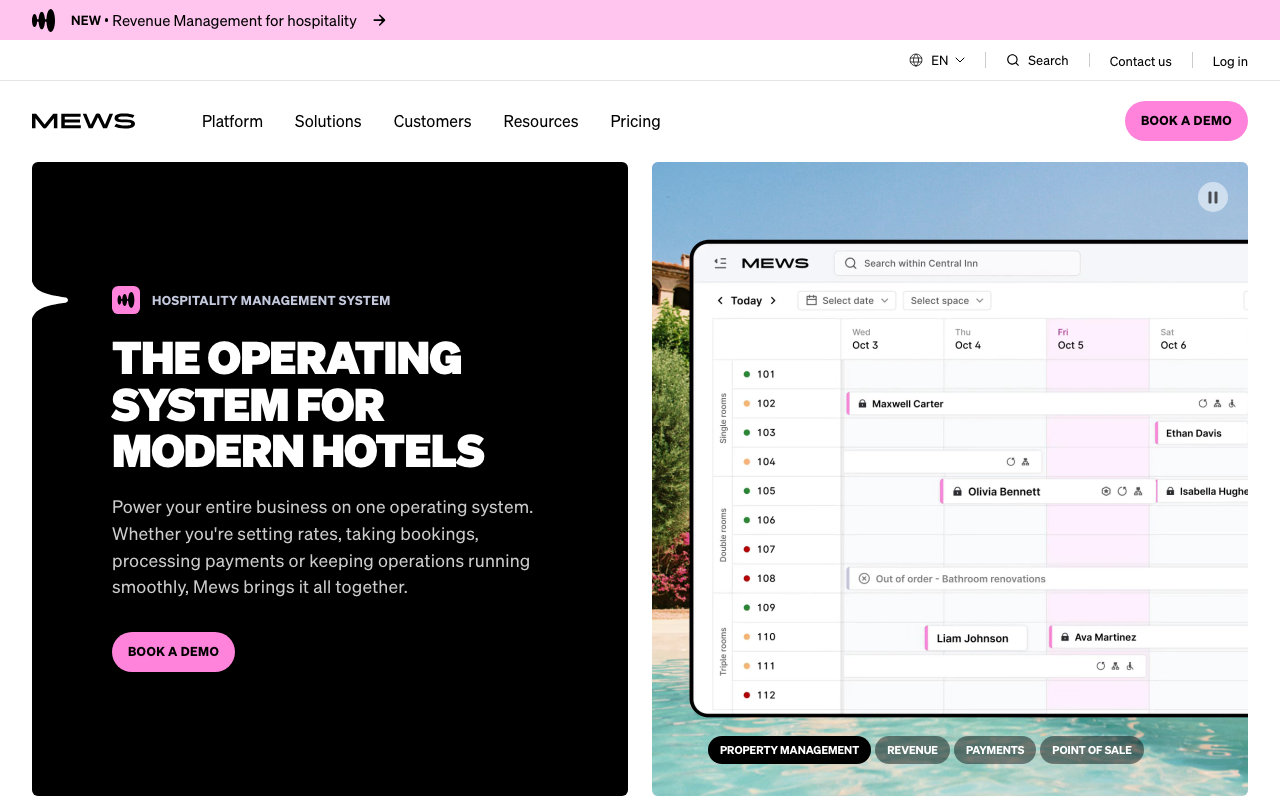Screen dimensions: 1280x800
Task: Open the Customers menu
Action: pyautogui.click(x=432, y=121)
